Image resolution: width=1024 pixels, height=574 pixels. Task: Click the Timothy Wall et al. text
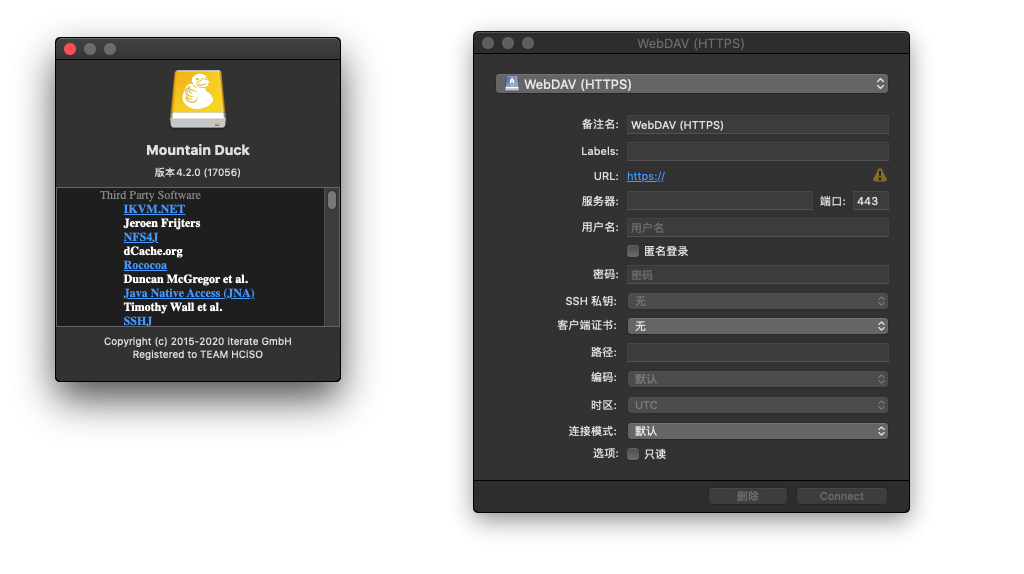(173, 307)
